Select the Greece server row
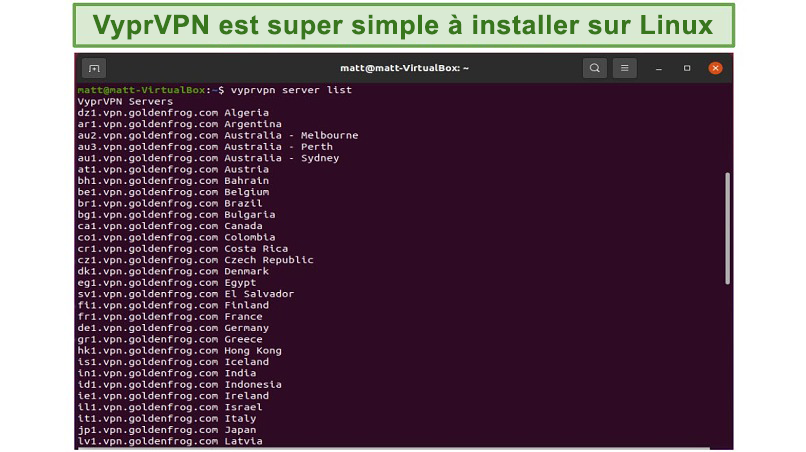This screenshot has height=452, width=806. coord(170,339)
